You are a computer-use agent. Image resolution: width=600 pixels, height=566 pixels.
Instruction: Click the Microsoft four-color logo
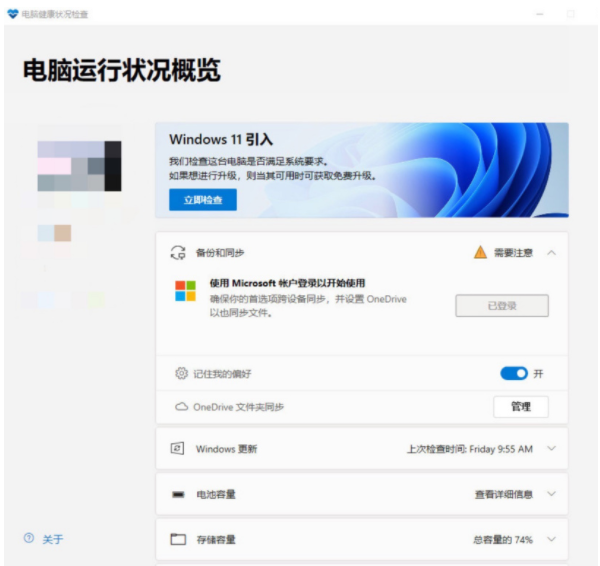point(185,291)
